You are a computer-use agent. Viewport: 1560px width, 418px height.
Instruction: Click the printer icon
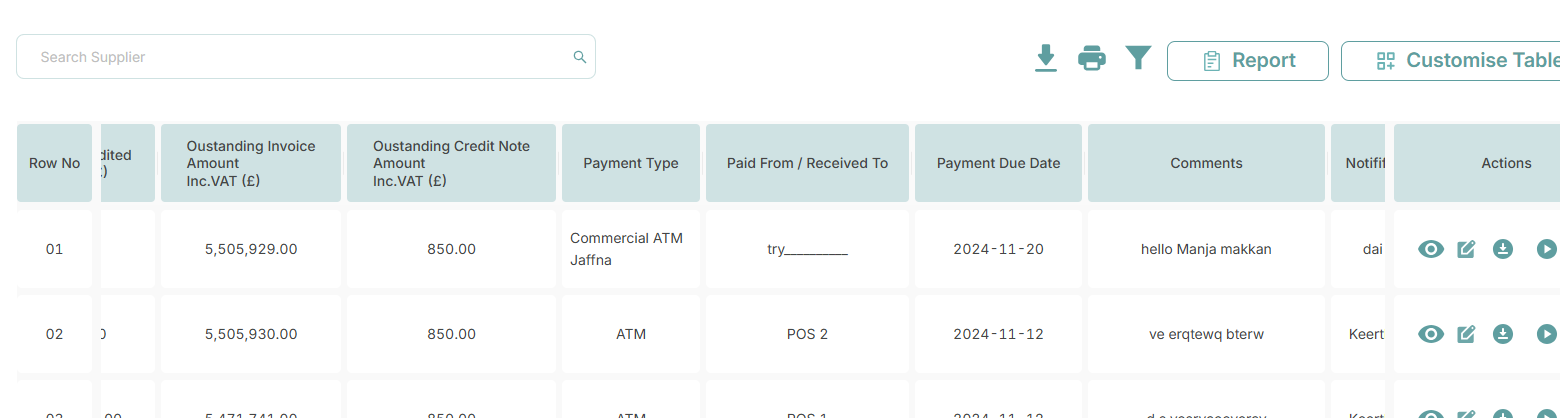pyautogui.click(x=1092, y=58)
